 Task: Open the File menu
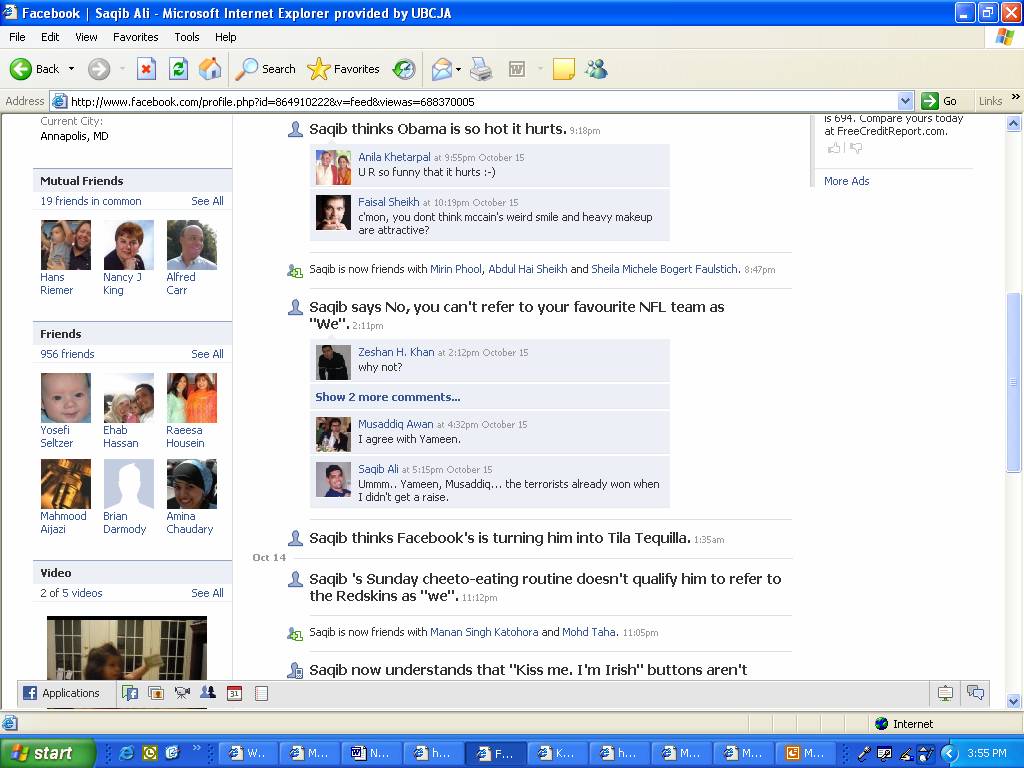pyautogui.click(x=17, y=37)
